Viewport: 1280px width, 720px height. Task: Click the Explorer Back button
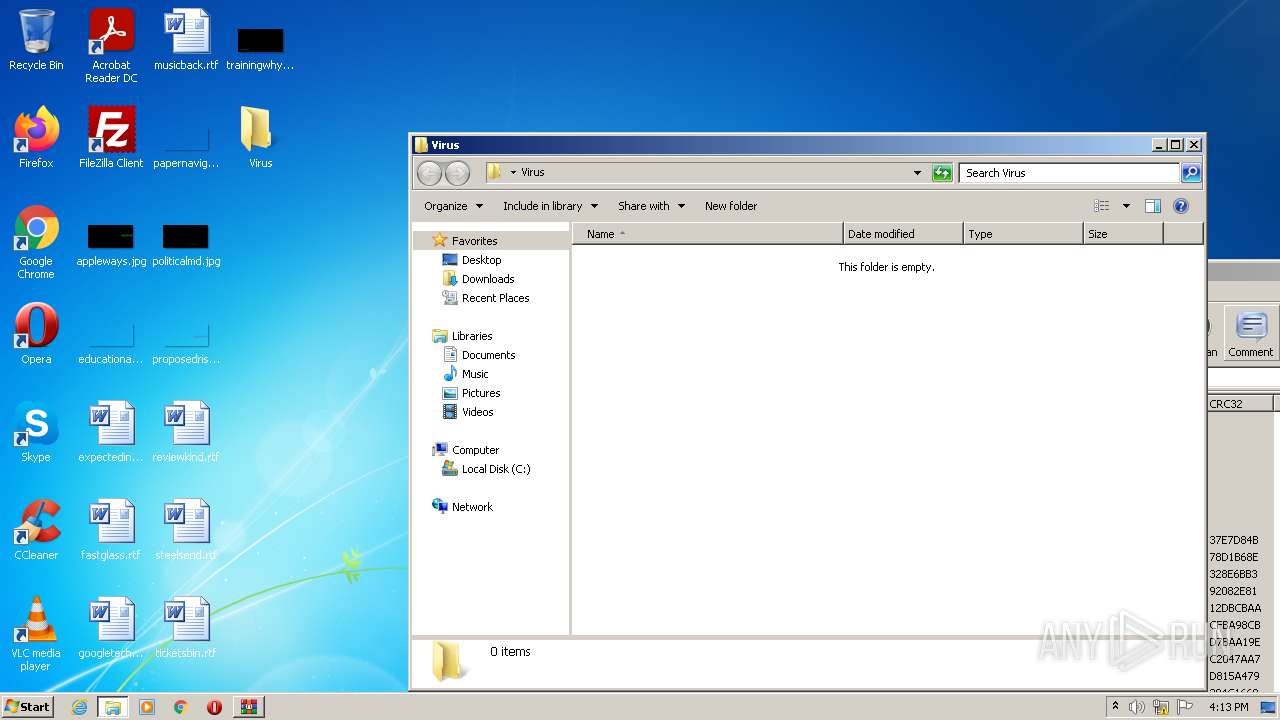coord(429,173)
